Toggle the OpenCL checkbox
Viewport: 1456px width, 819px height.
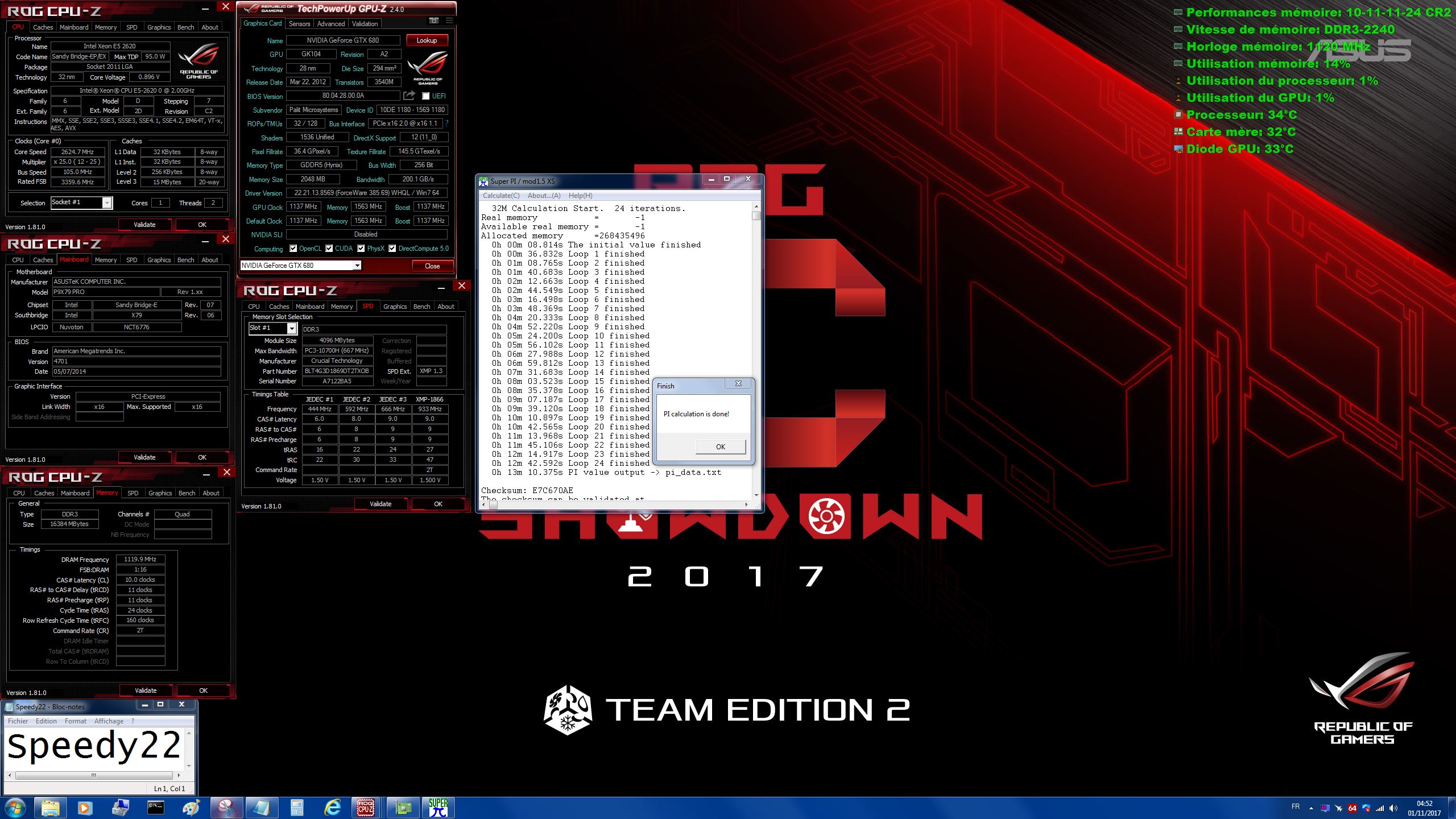point(293,249)
